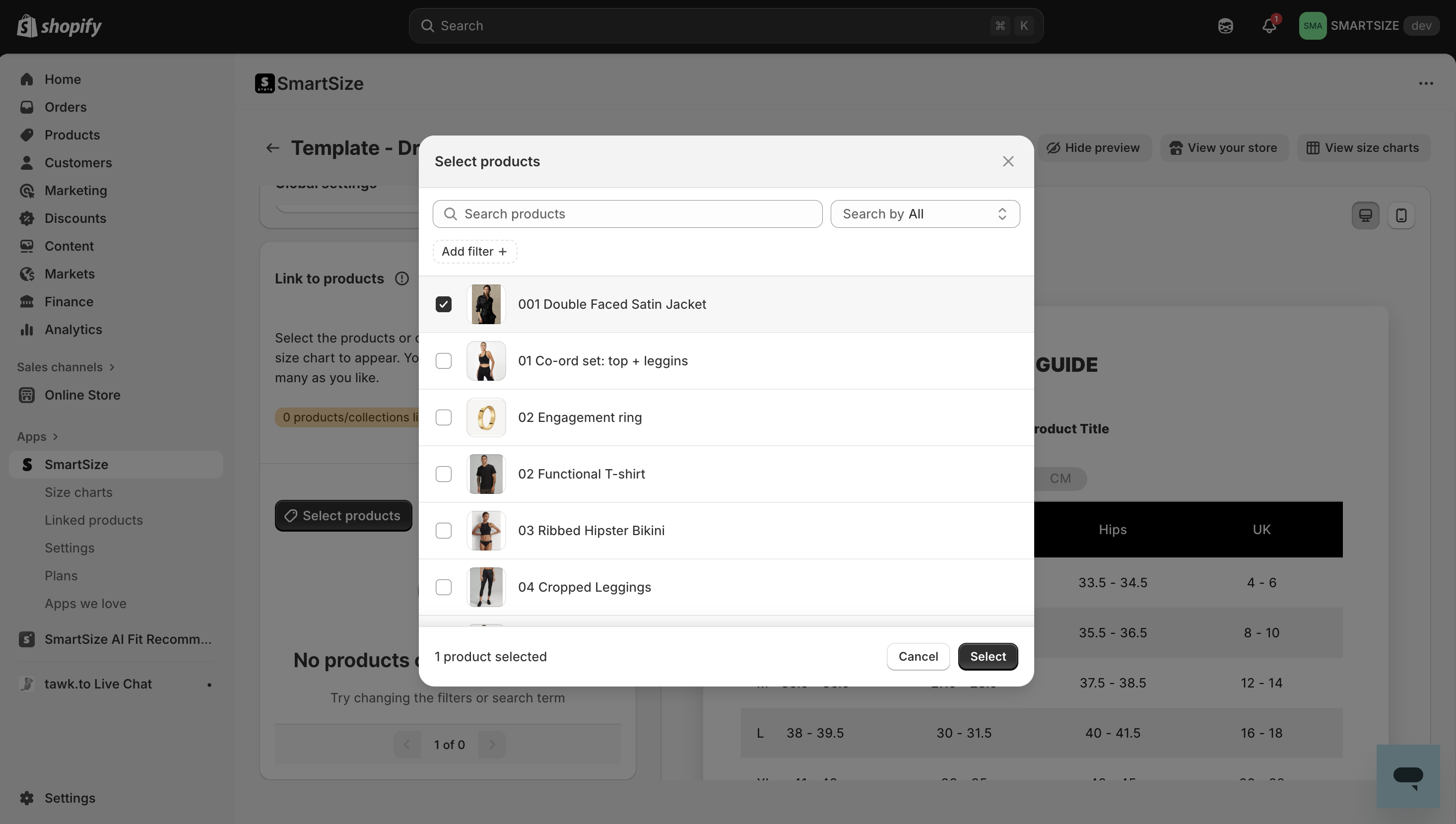Click the back arrow beside Template title
This screenshot has height=824, width=1456.
point(272,148)
